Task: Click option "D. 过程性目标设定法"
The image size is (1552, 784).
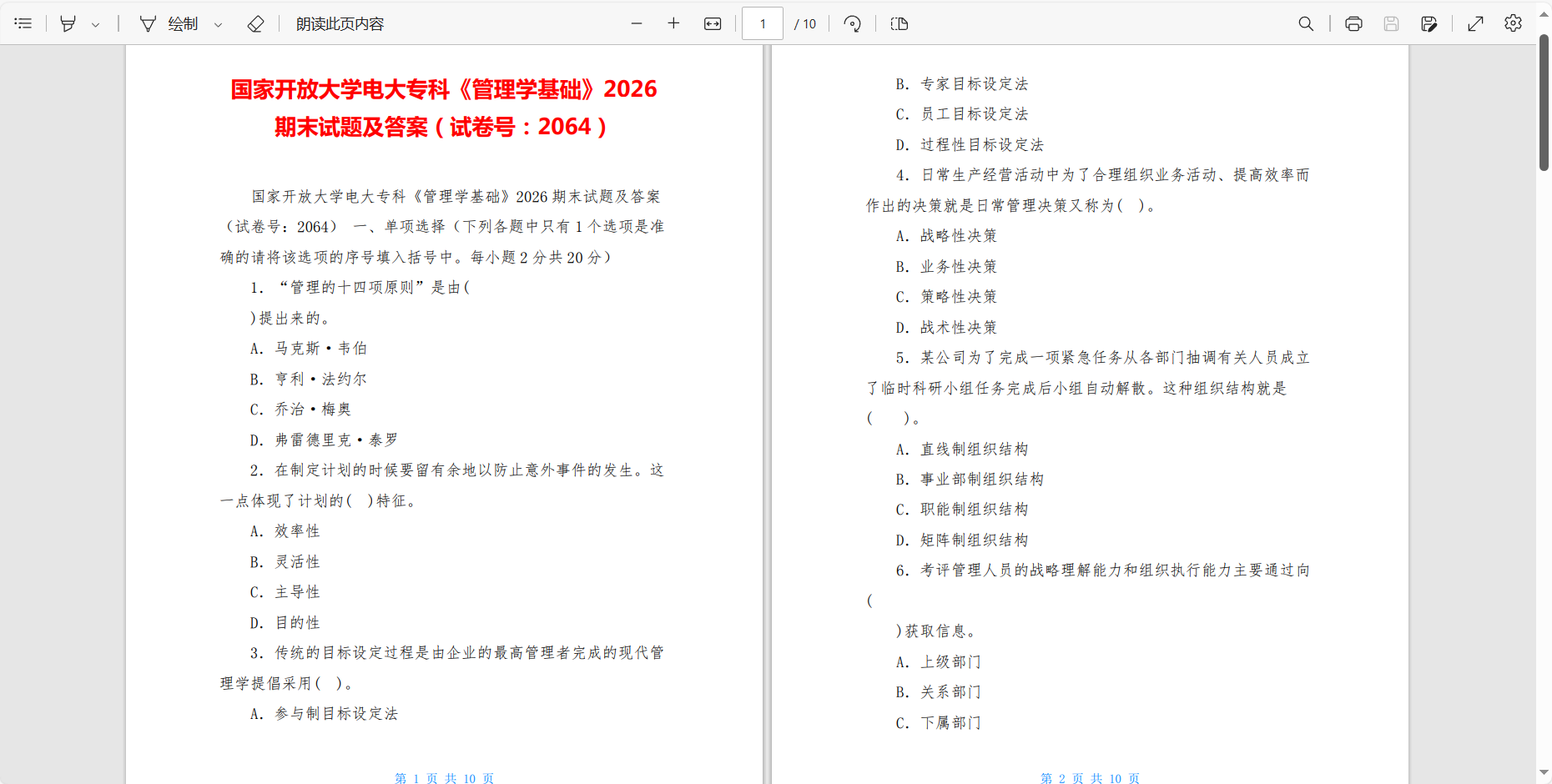Action: click(970, 145)
